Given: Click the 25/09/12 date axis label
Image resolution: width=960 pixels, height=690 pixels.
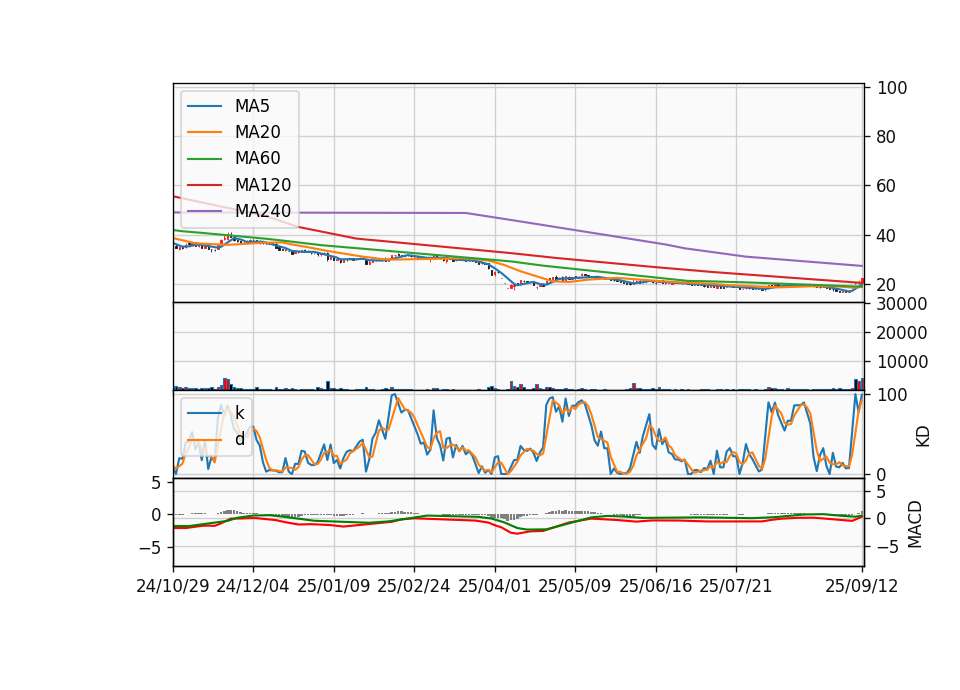Looking at the screenshot, I should point(862,586).
